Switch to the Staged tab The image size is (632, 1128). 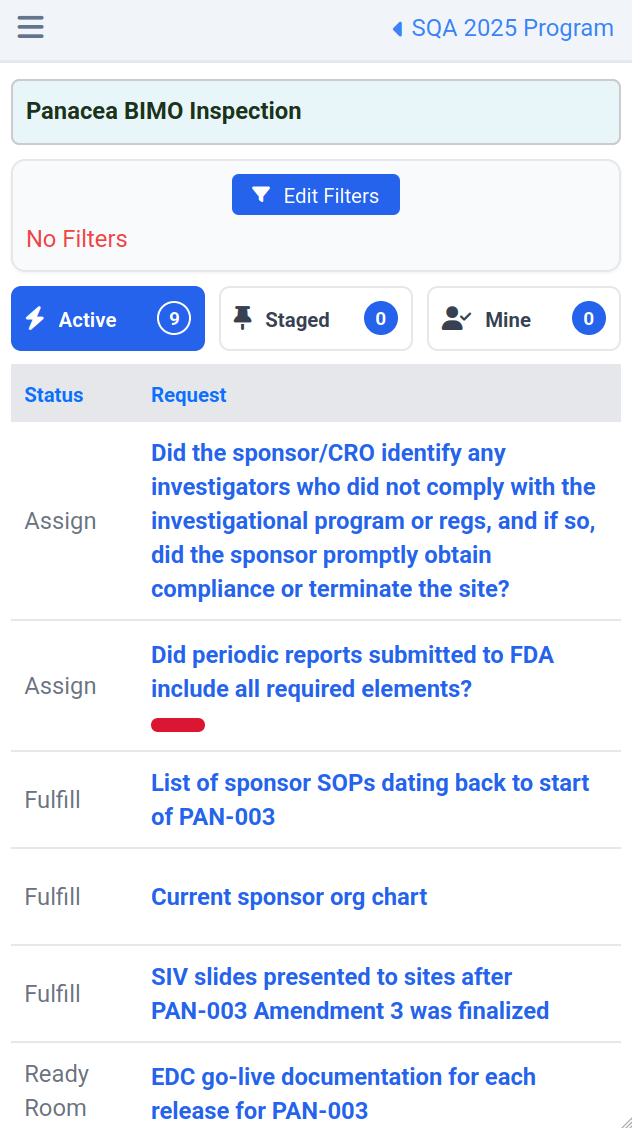tap(297, 320)
